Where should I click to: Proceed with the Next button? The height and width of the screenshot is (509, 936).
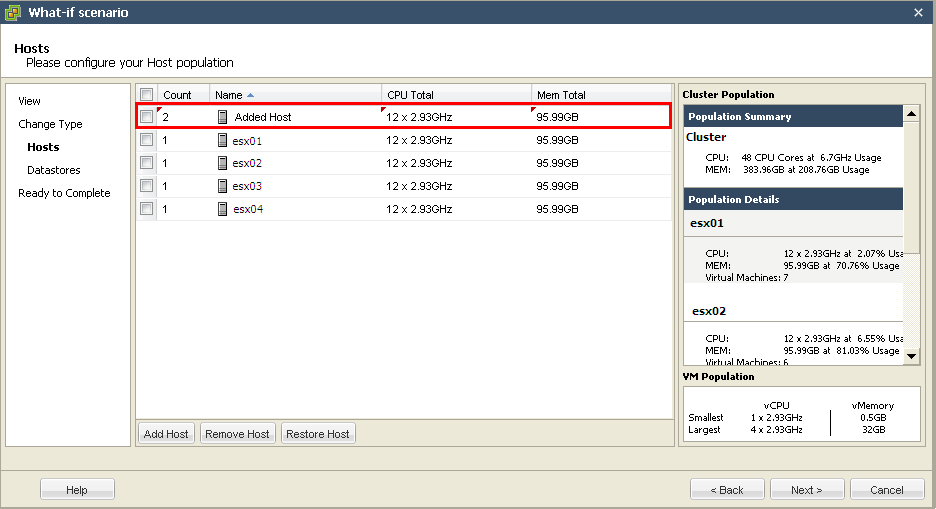coord(807,490)
